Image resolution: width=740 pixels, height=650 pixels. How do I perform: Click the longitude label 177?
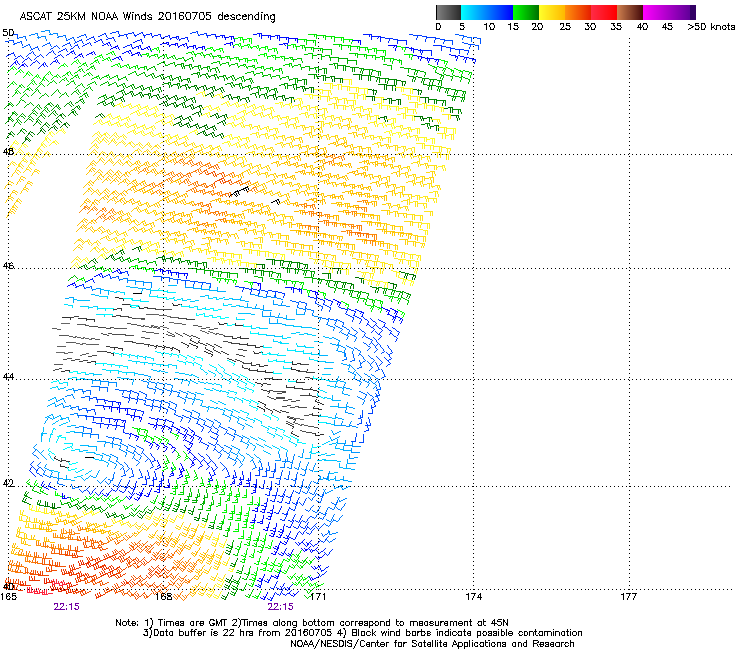tap(628, 597)
